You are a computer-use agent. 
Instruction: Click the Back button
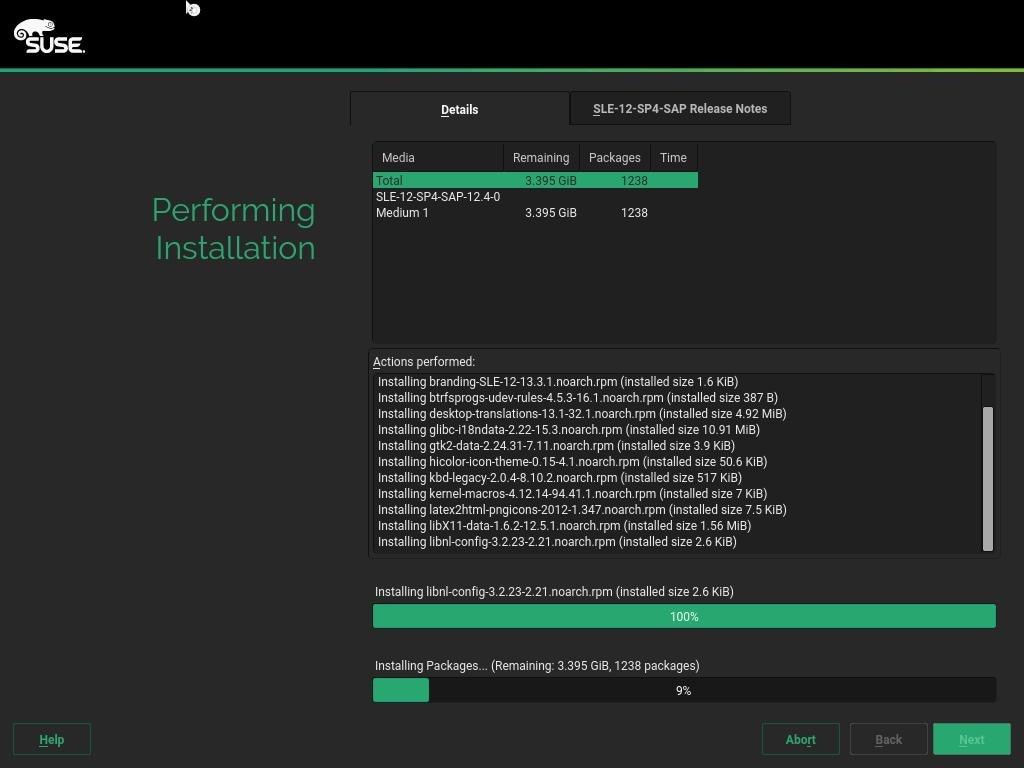pos(888,739)
